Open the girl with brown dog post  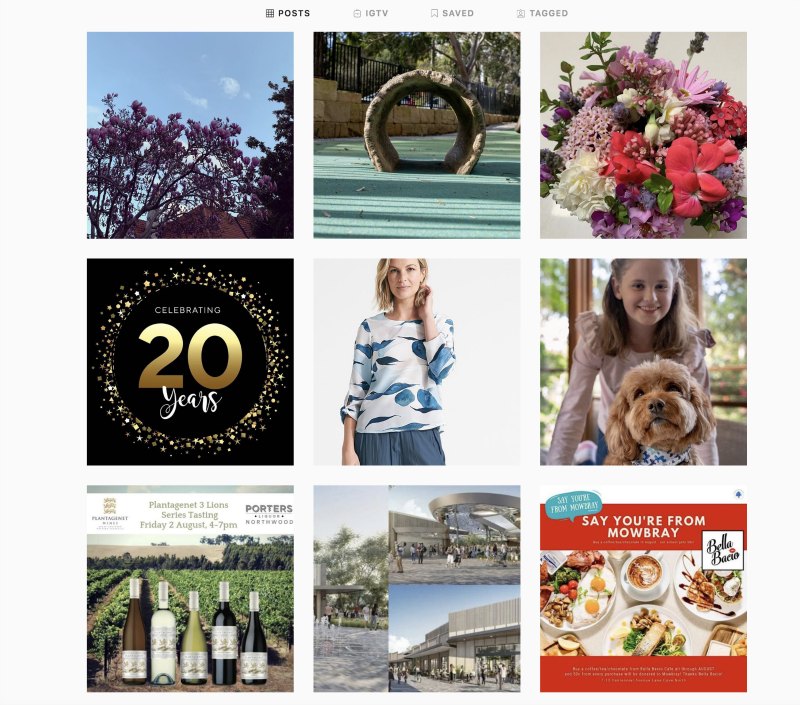(x=643, y=362)
